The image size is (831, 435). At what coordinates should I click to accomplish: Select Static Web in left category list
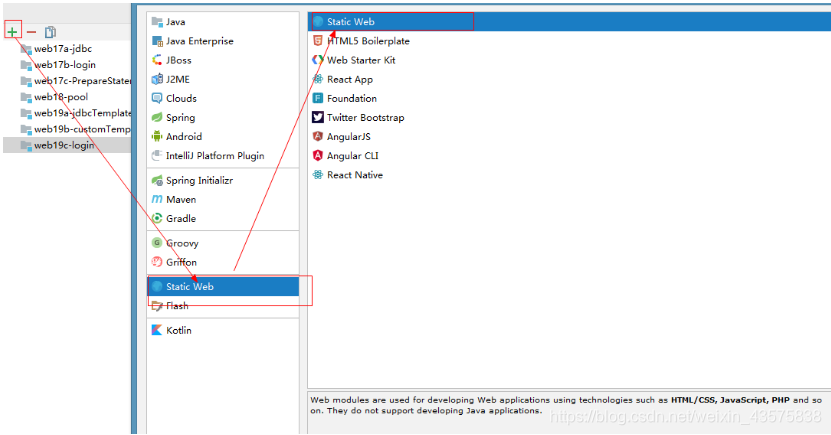pyautogui.click(x=223, y=287)
